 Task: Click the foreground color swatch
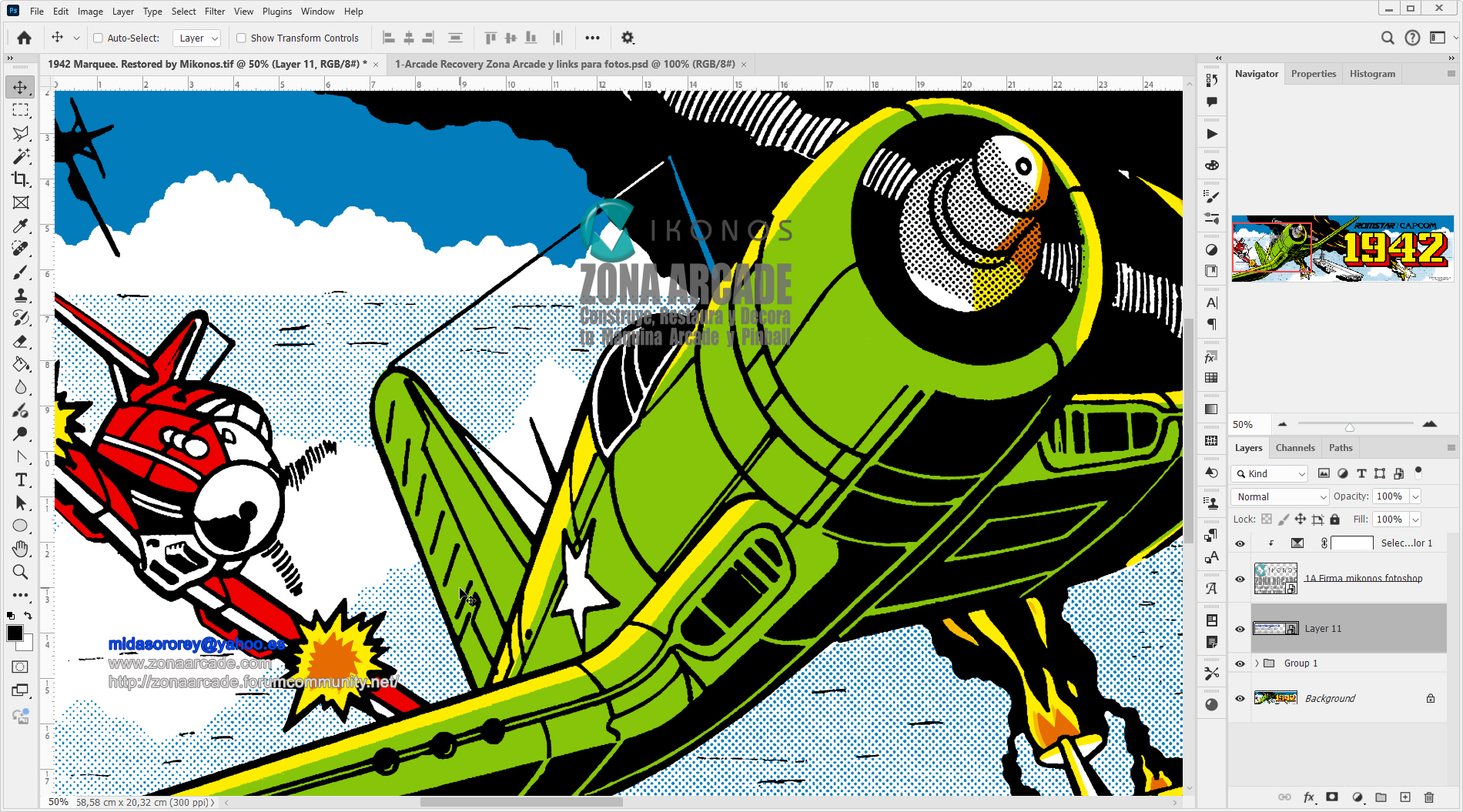(x=15, y=633)
